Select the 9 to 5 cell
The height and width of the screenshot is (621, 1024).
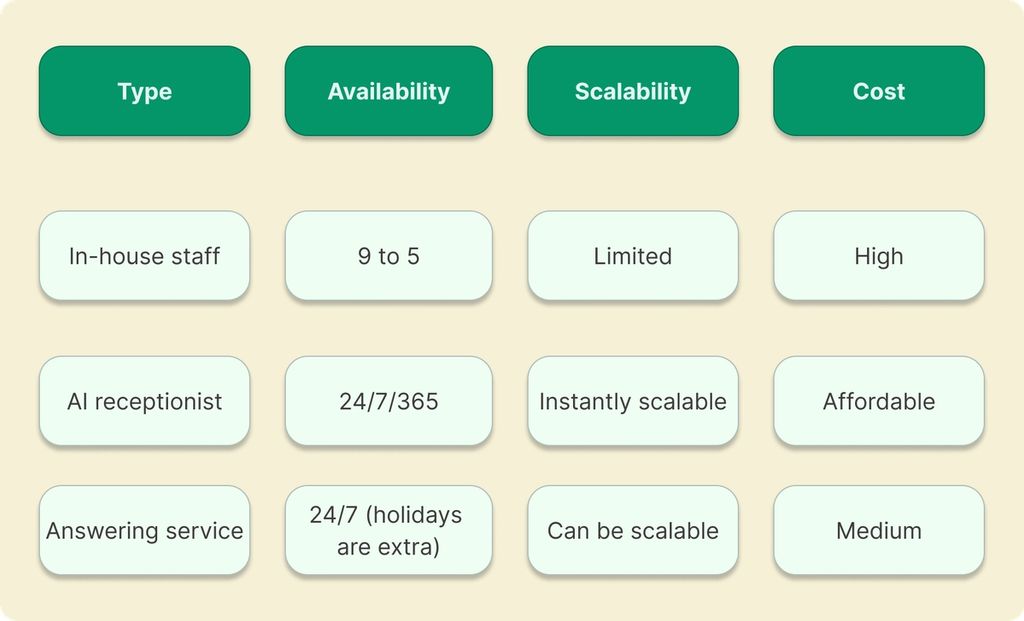click(389, 256)
